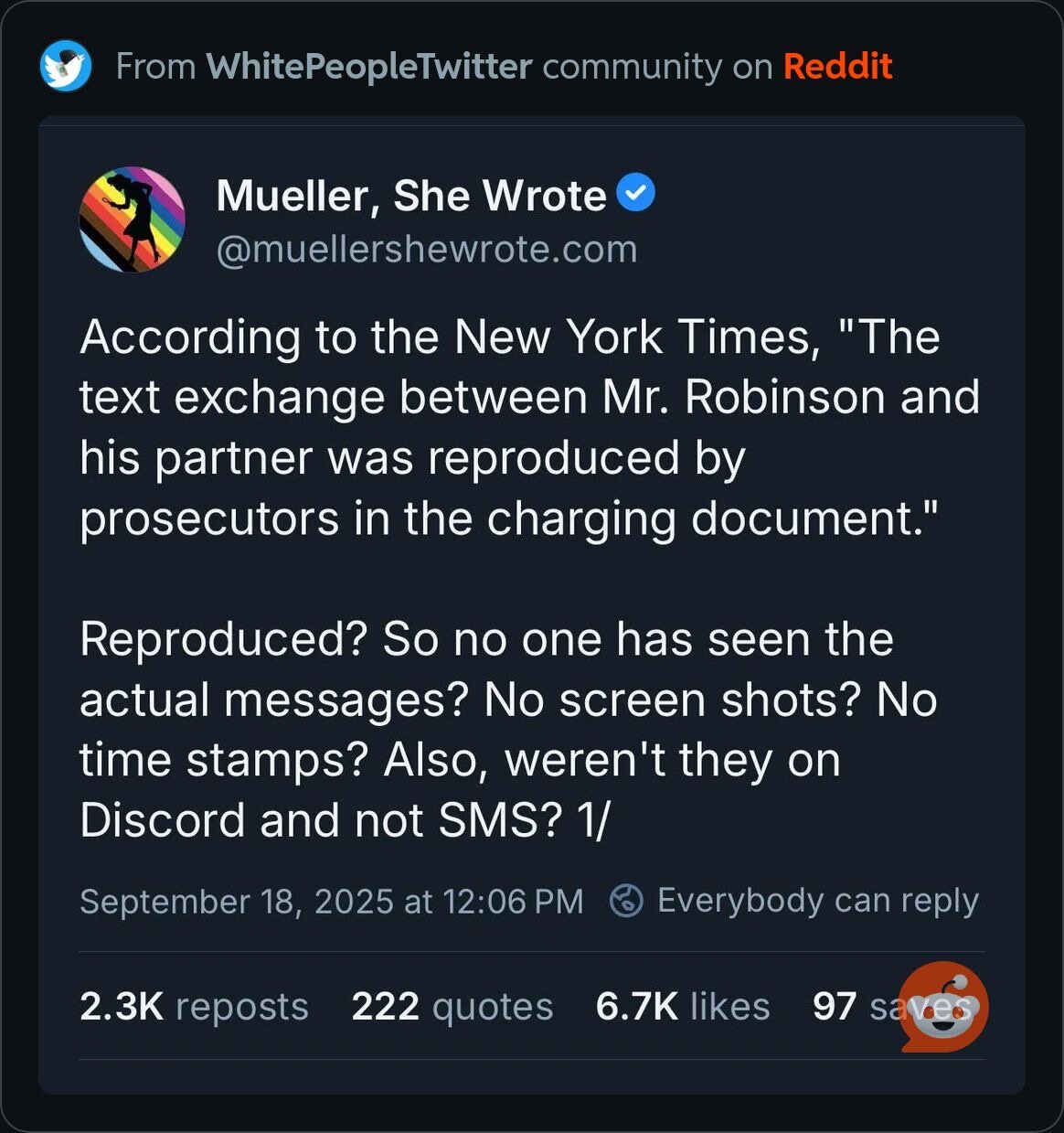Open the WhitePeopleTwitter community link
This screenshot has height=1133, width=1064.
click(x=369, y=66)
